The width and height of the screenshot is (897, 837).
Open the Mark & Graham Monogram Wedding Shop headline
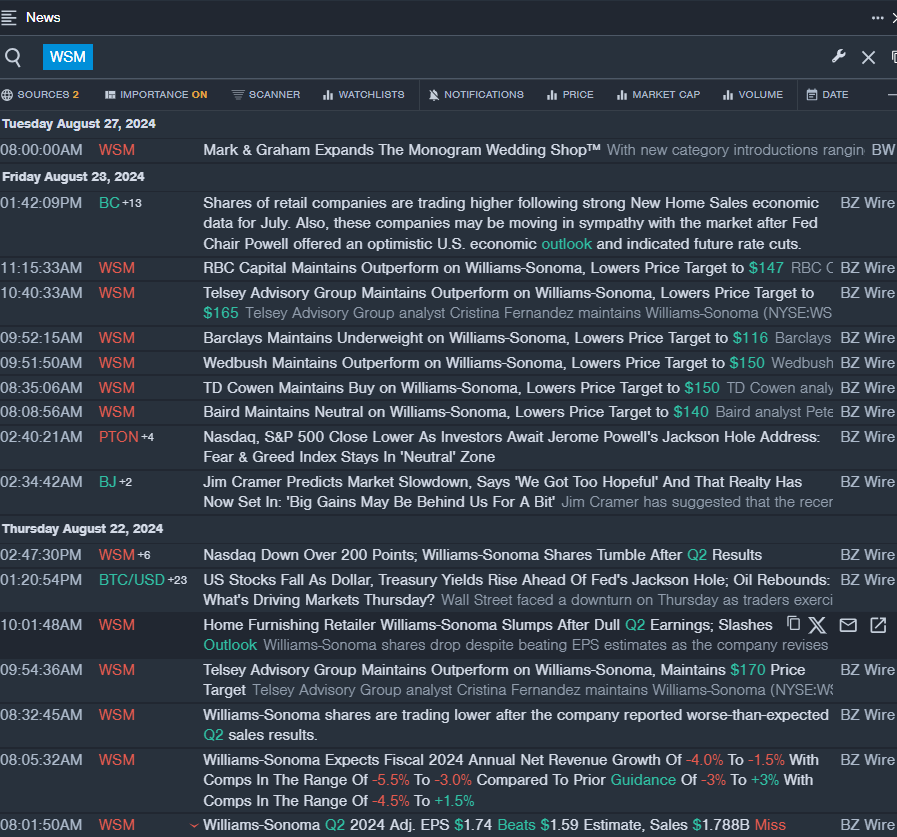[402, 150]
